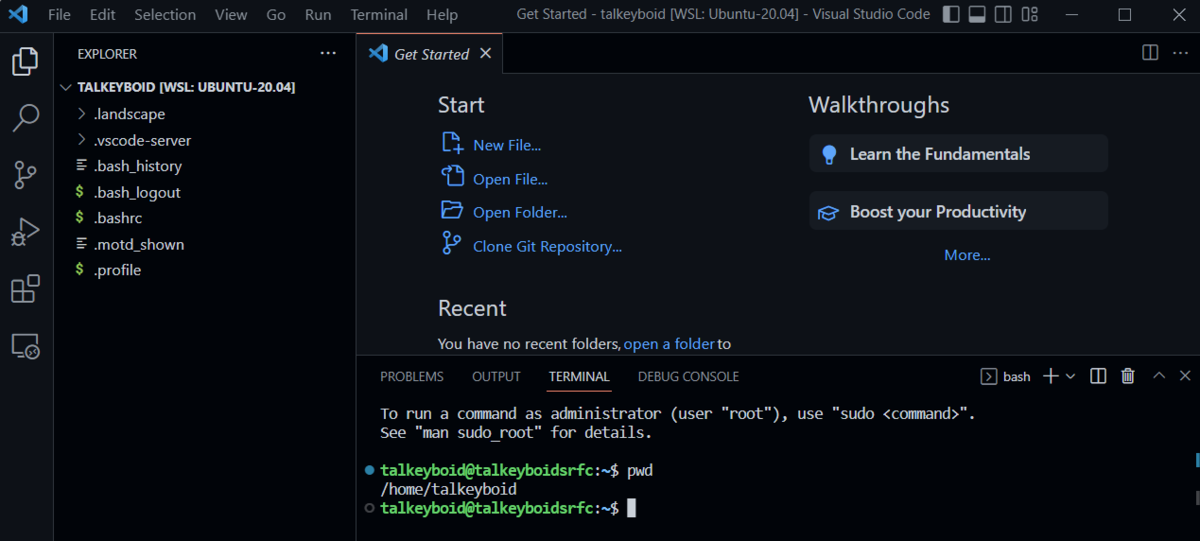Open the Run and Debug view

coord(25,233)
